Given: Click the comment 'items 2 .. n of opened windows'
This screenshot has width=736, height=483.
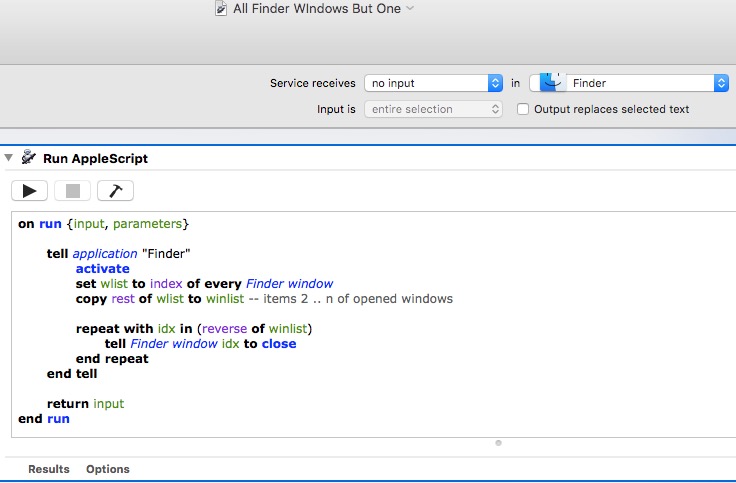Looking at the screenshot, I should 358,299.
